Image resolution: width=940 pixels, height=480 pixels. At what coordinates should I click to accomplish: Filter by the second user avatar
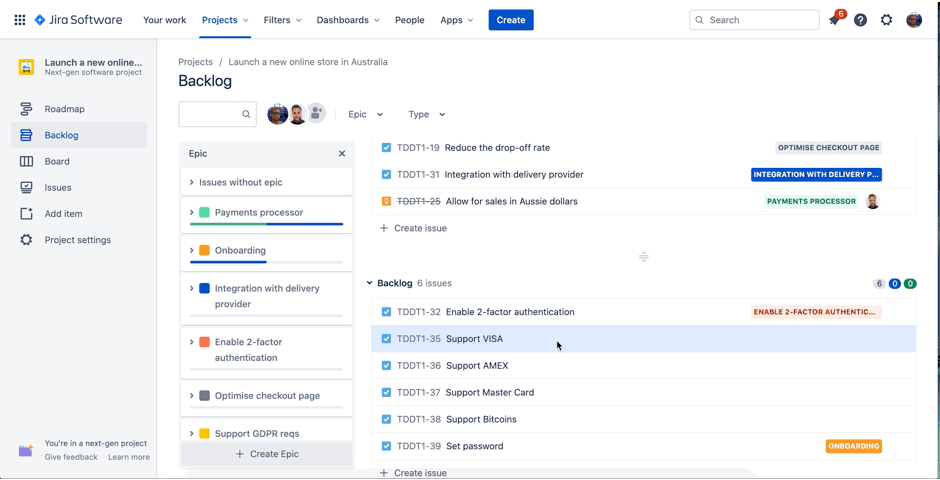click(x=297, y=114)
